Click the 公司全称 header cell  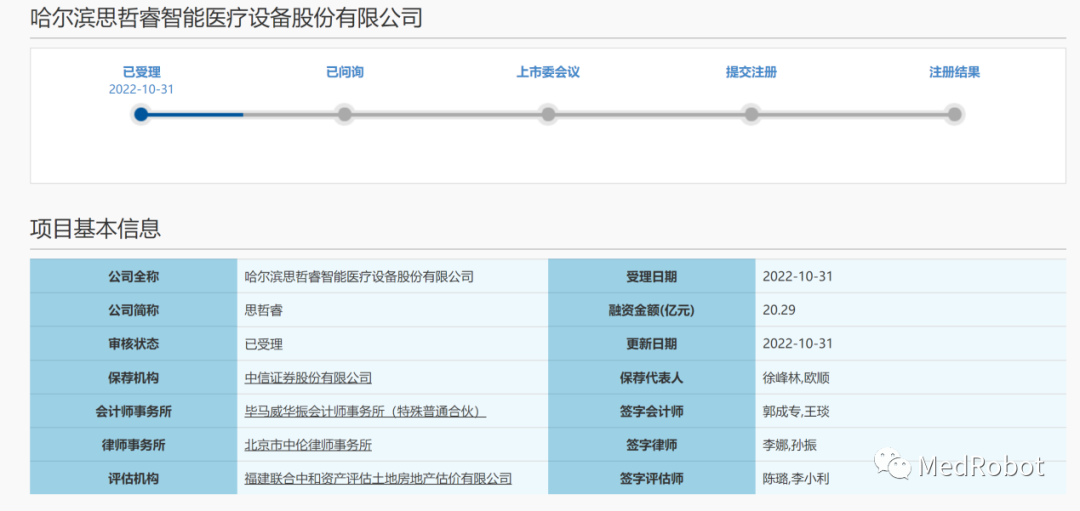(x=134, y=277)
